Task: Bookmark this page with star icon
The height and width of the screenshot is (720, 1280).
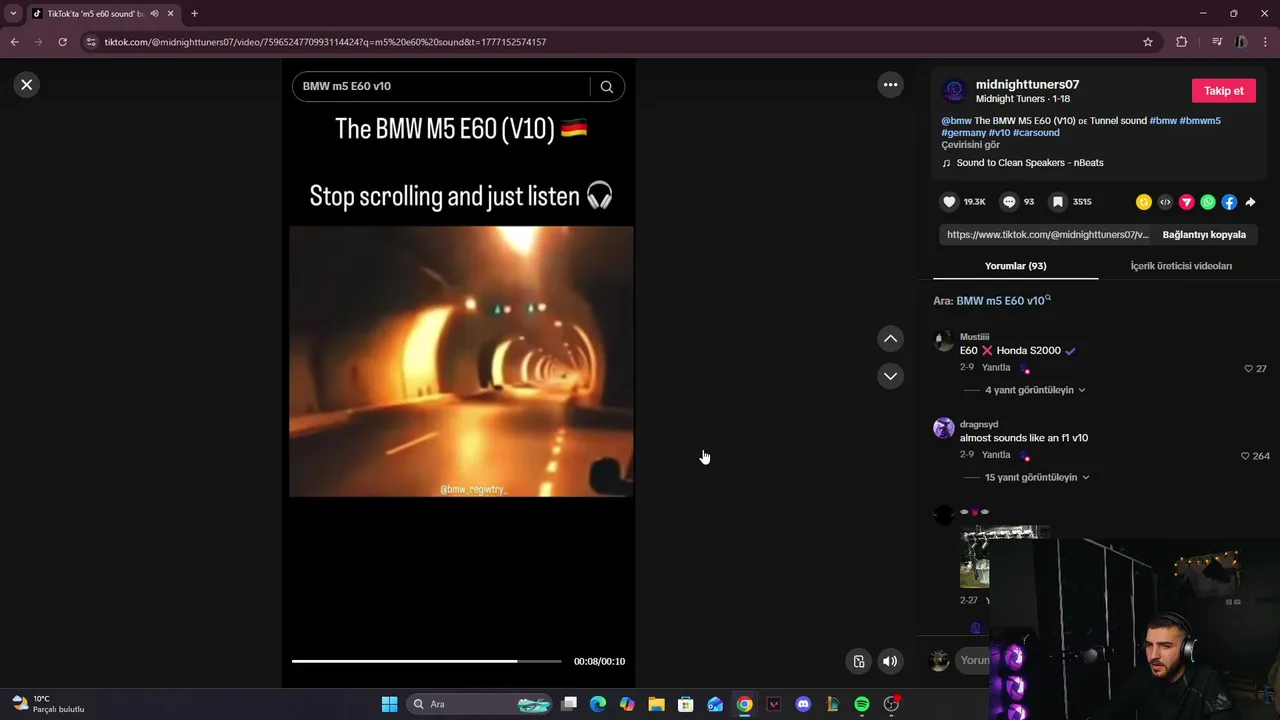Action: click(1148, 42)
